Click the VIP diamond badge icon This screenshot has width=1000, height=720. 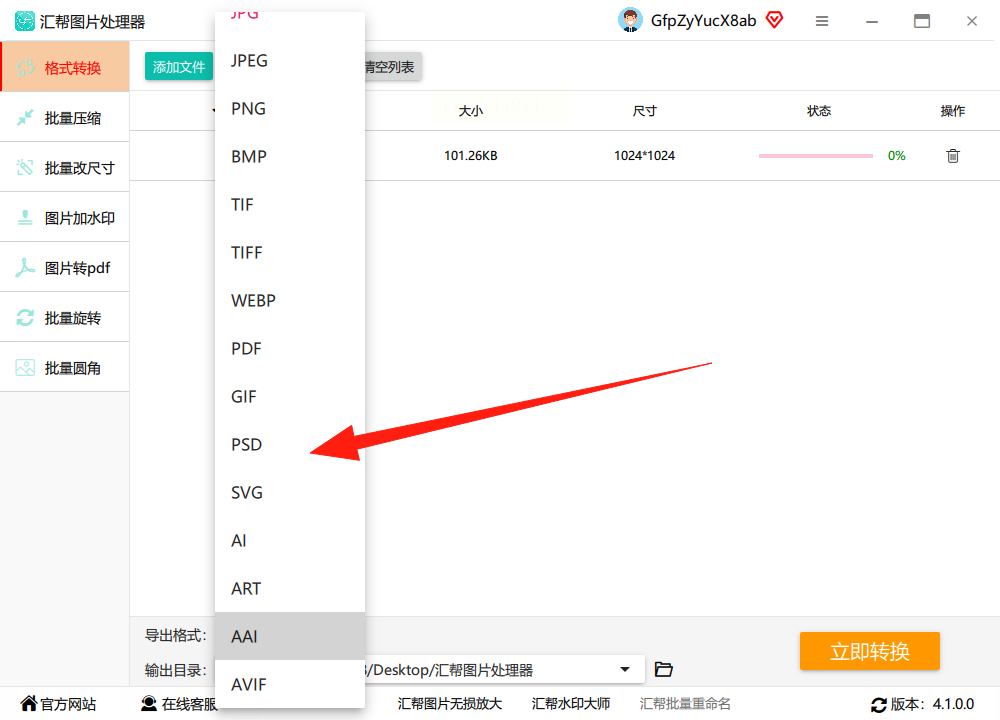tap(774, 20)
